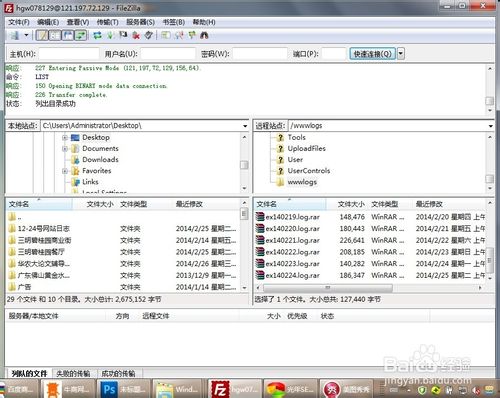Click the refresh file lists icon

point(97,35)
